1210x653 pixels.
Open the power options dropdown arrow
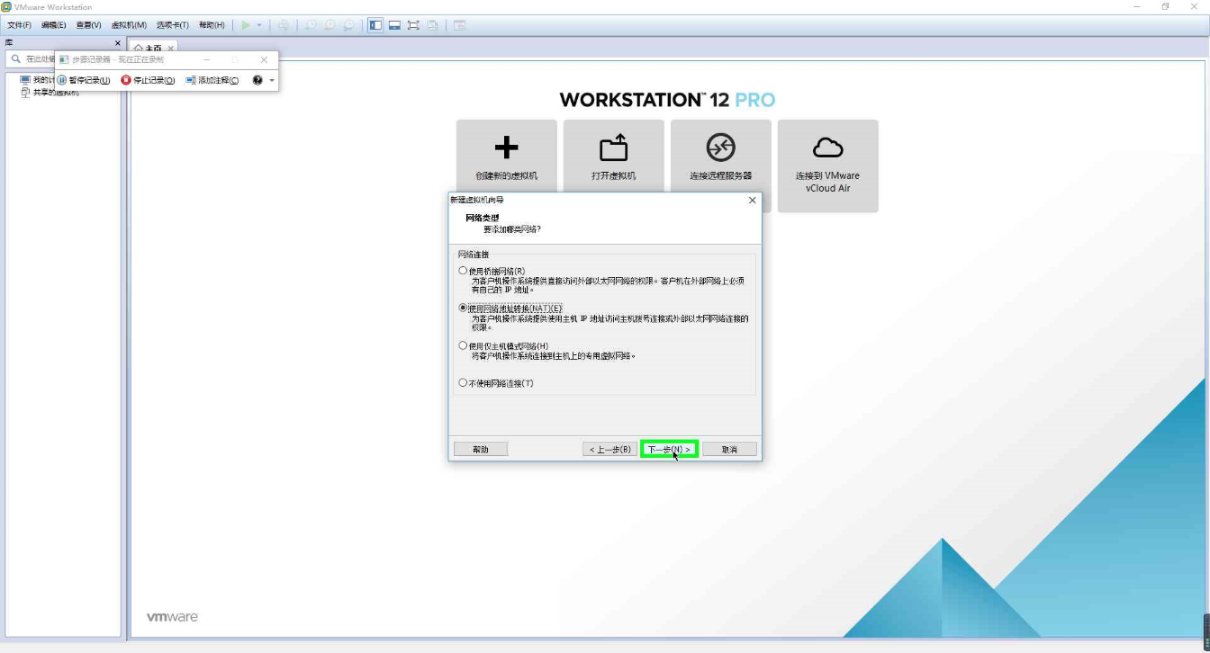[x=259, y=25]
